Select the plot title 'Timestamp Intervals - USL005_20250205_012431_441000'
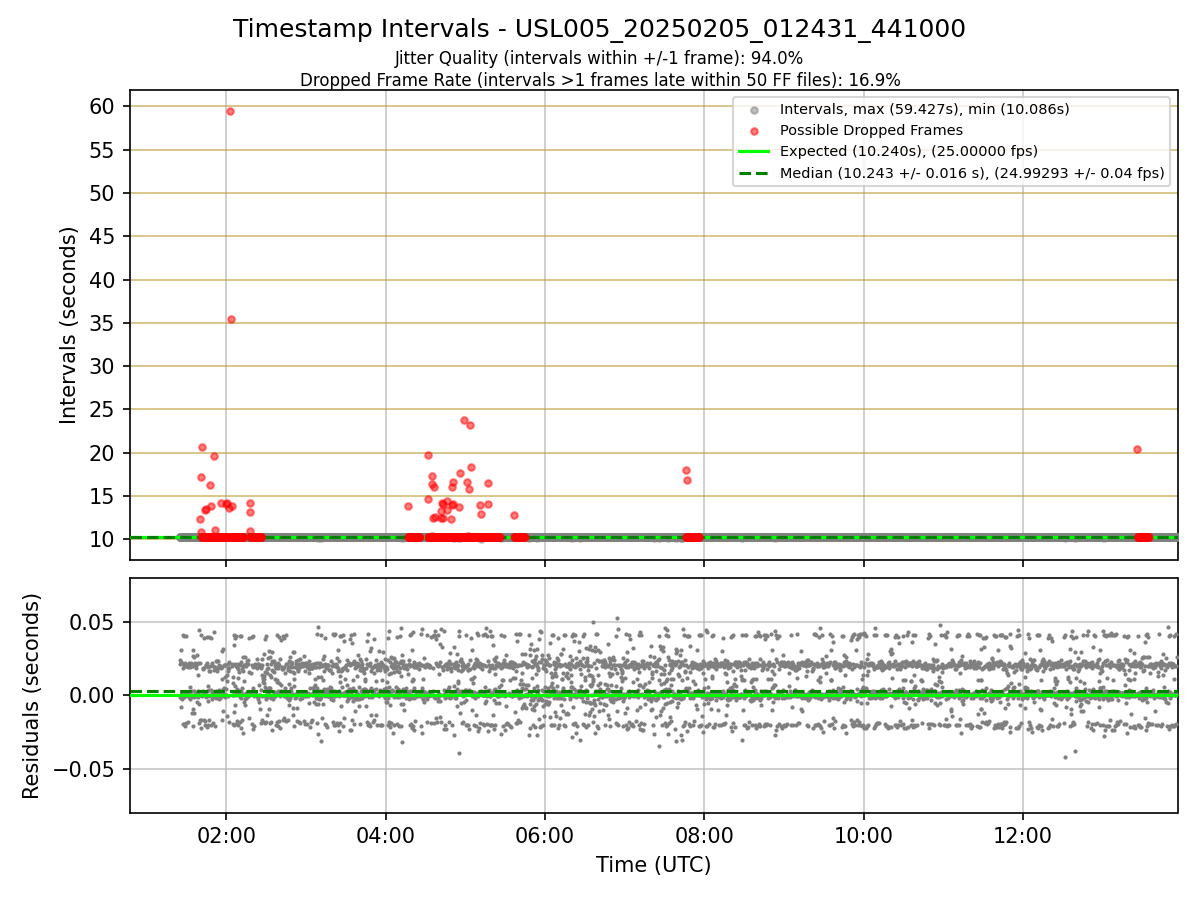Screen dimensions: 1200x900 point(599,29)
